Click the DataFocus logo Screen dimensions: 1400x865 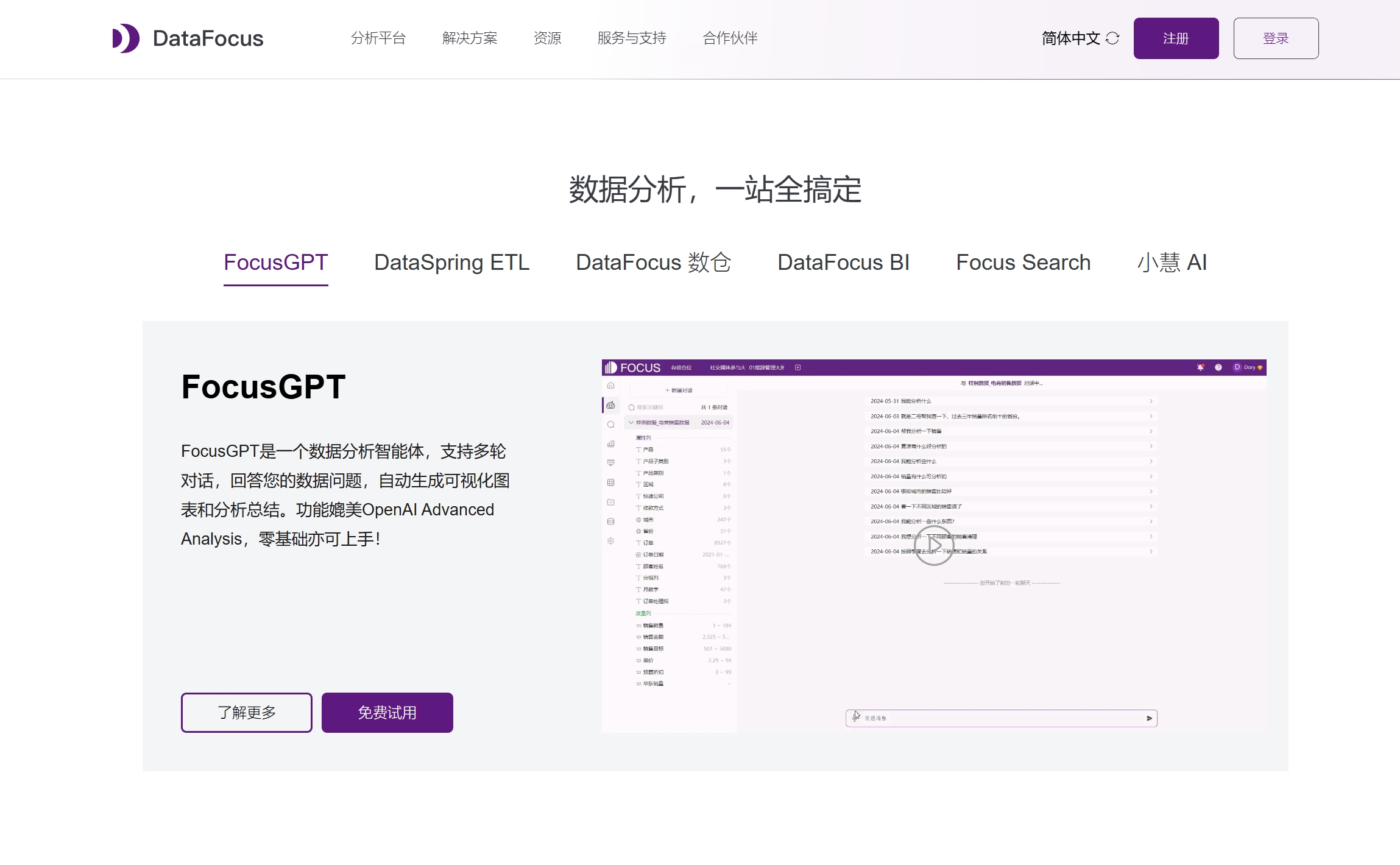coord(188,38)
